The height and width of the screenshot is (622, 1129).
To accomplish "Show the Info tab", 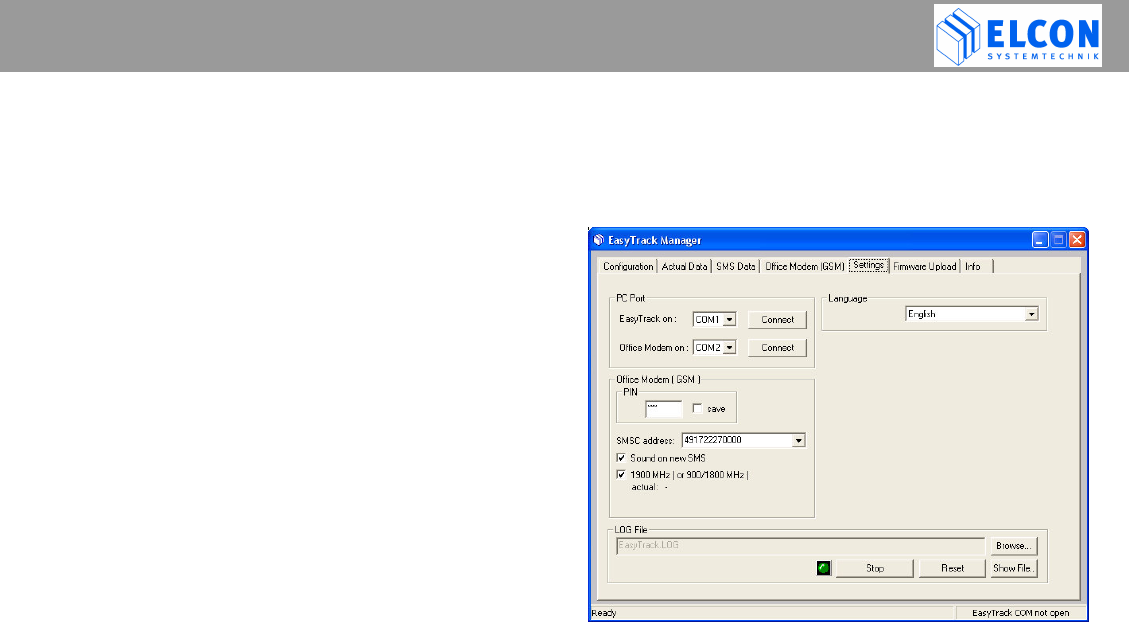I will pos(973,266).
